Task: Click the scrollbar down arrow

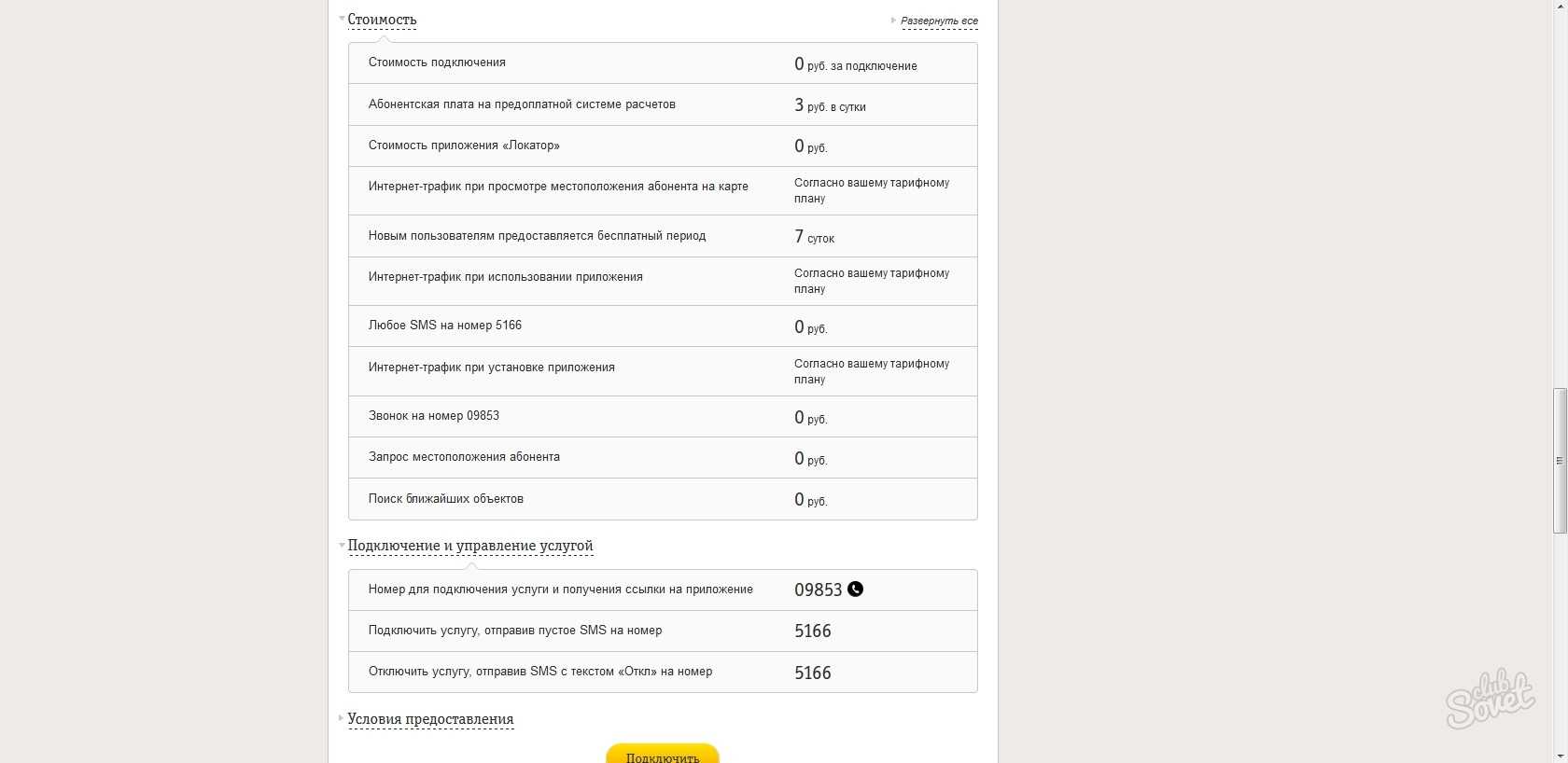Action: (1560, 755)
